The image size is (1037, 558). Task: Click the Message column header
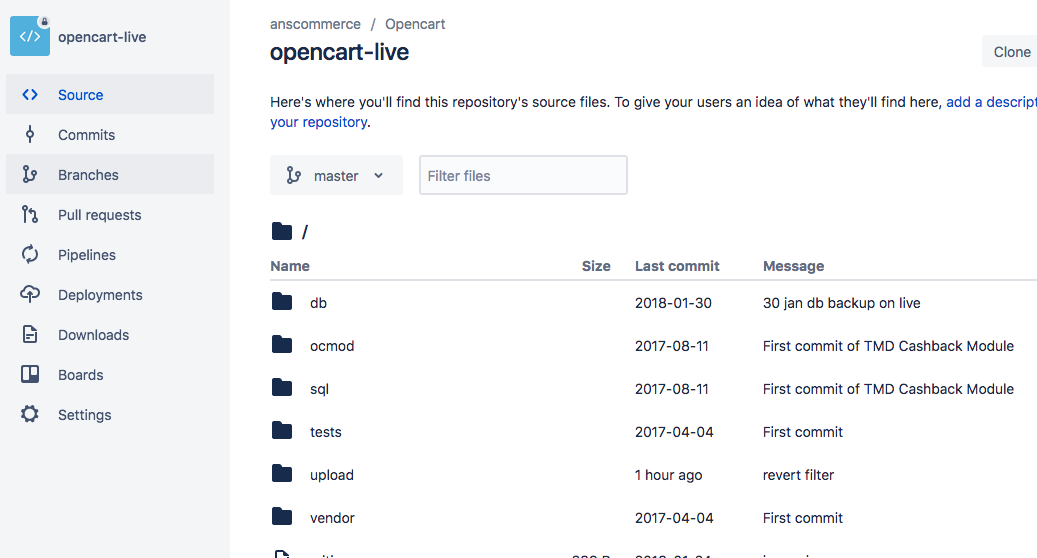(794, 266)
